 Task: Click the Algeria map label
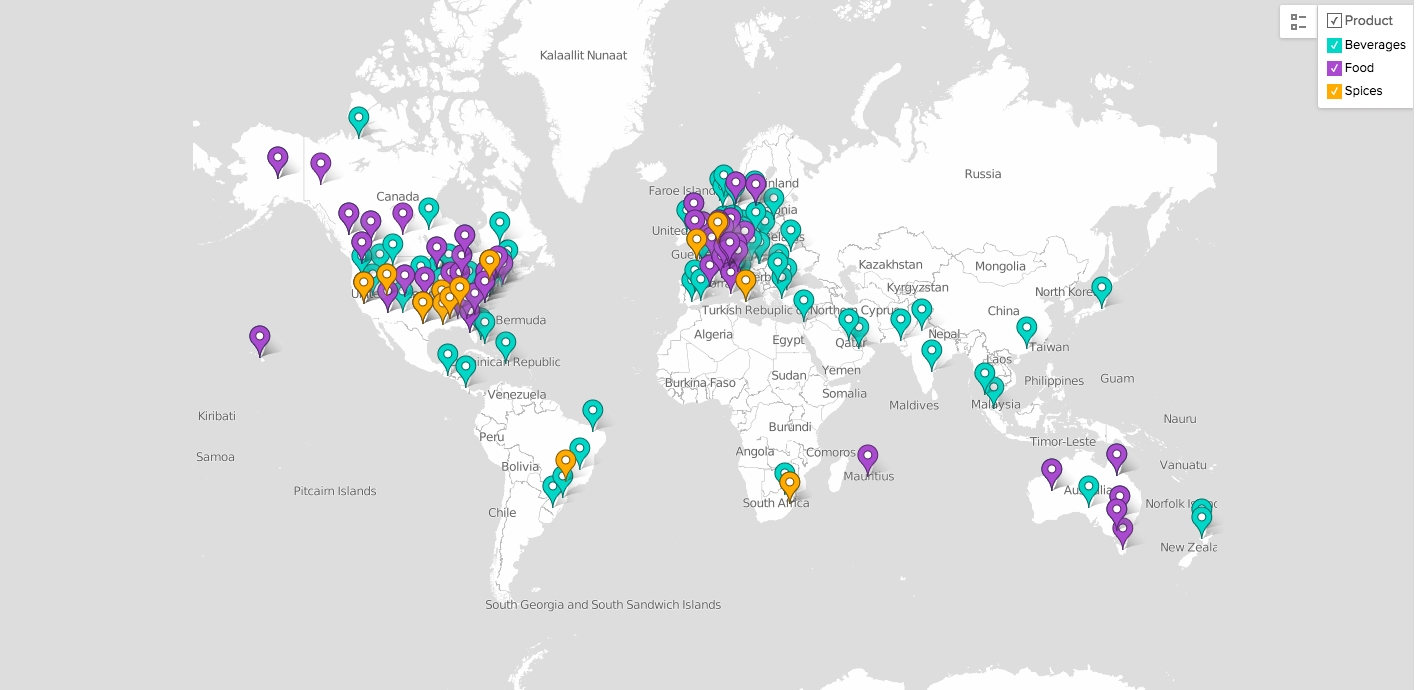coord(714,335)
